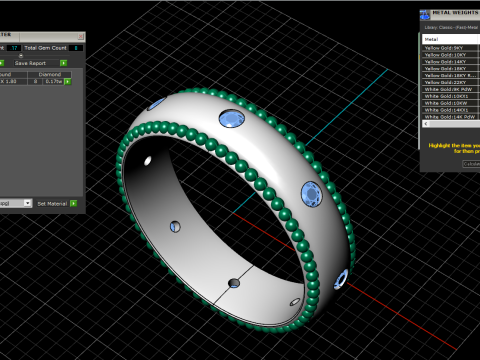The image size is (480, 360).
Task: Click the green arrow at Diamond row end
Action: point(67,82)
